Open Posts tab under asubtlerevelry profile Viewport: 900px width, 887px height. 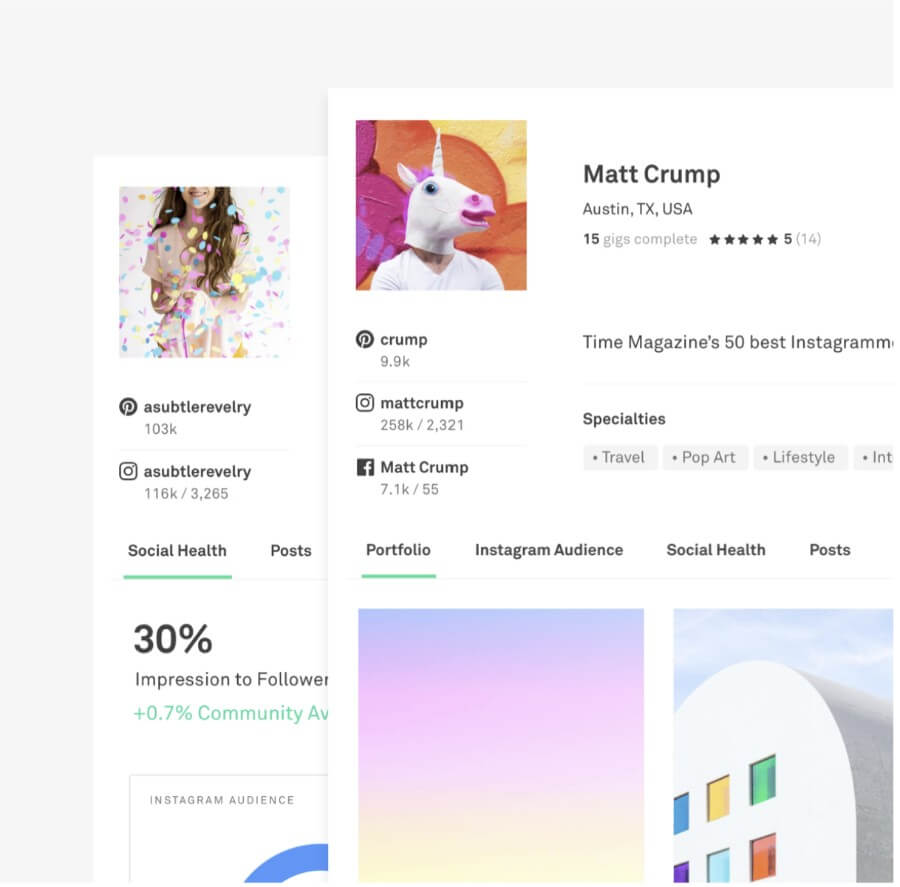click(x=290, y=551)
